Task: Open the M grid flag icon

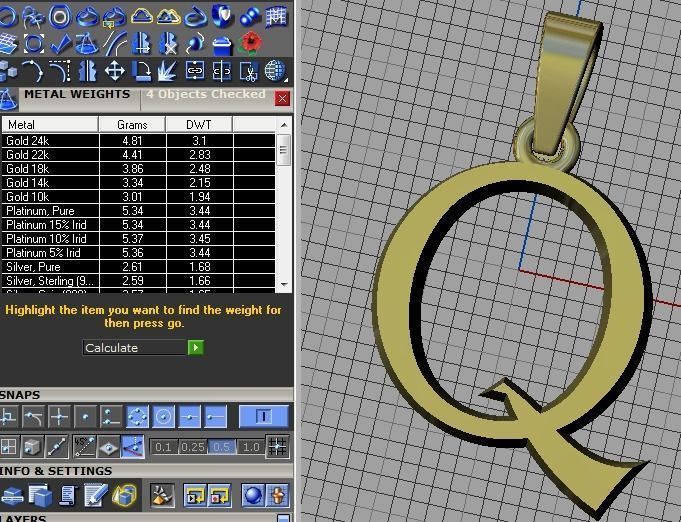Action: pos(276,17)
